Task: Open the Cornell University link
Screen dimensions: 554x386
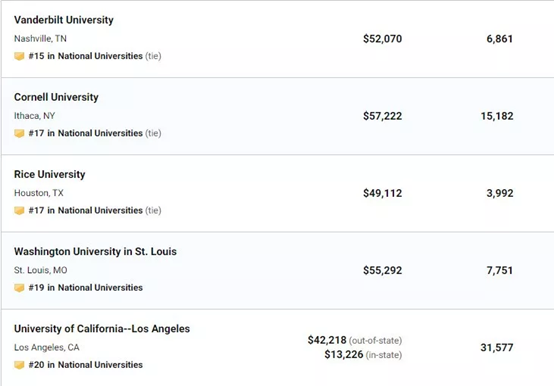Action: pos(56,97)
